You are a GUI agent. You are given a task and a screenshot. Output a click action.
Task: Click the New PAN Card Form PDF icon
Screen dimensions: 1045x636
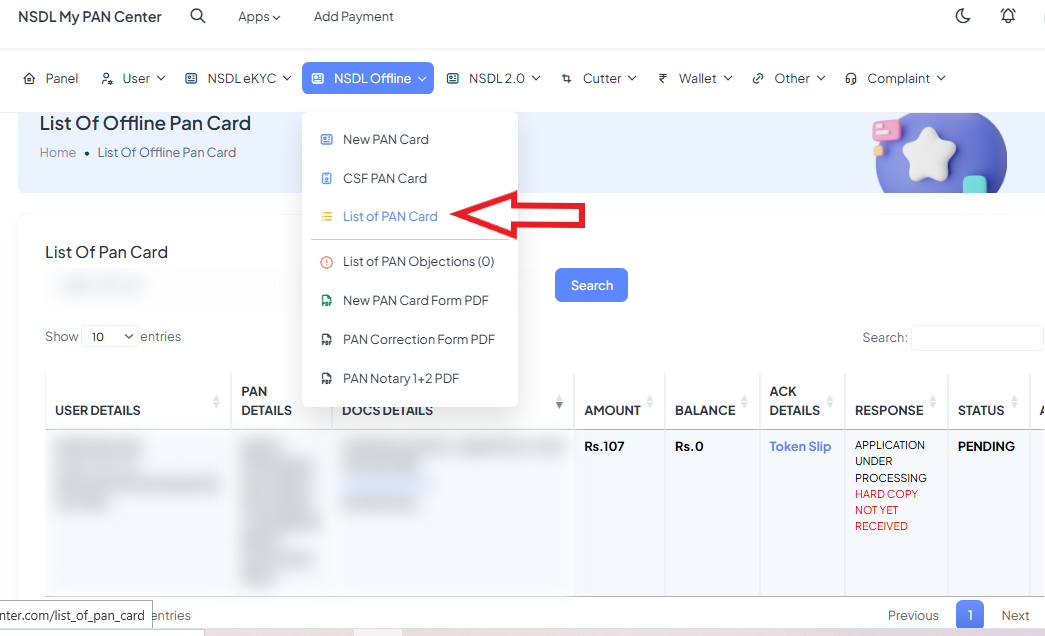pos(327,301)
